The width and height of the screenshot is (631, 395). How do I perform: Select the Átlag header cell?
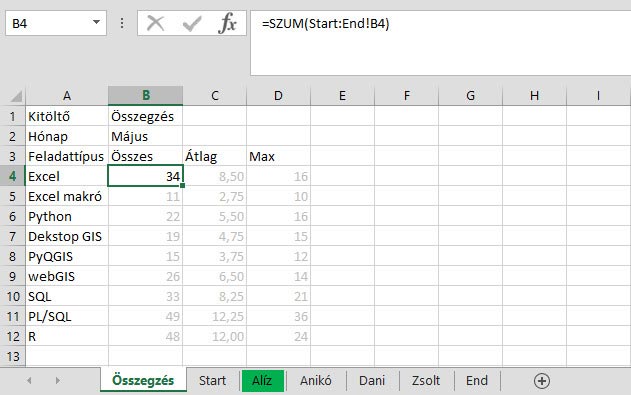pyautogui.click(x=215, y=156)
